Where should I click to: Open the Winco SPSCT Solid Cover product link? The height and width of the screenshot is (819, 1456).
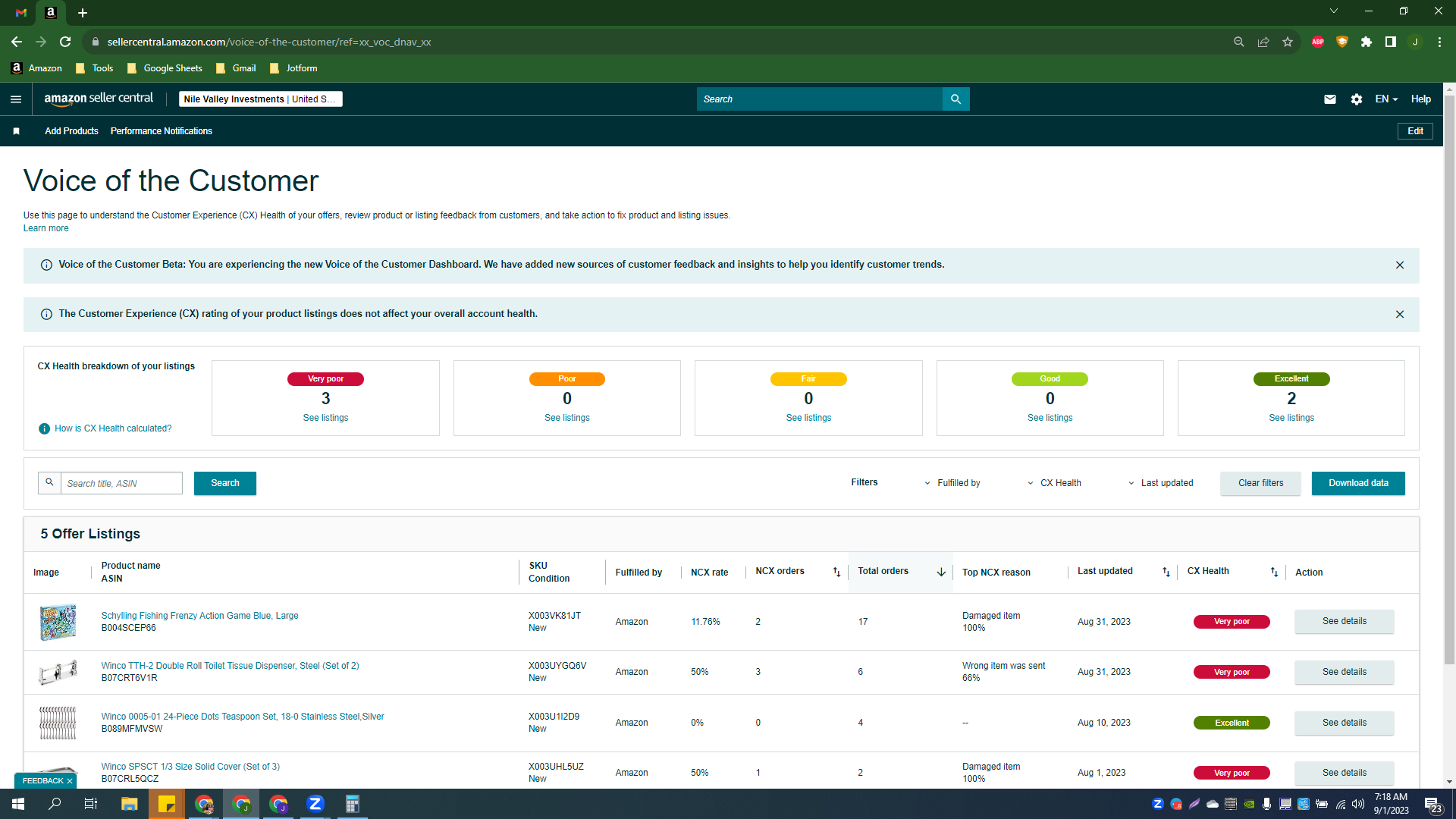(x=190, y=767)
